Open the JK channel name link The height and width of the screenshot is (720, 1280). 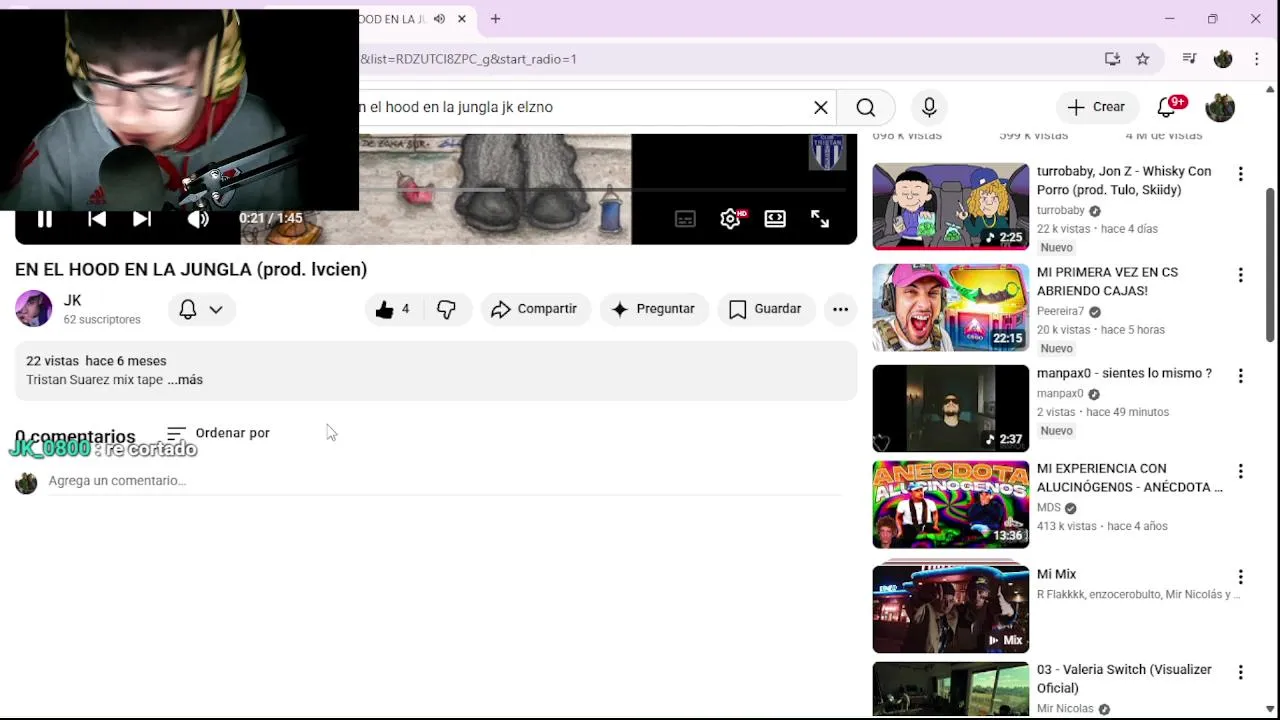pyautogui.click(x=72, y=300)
